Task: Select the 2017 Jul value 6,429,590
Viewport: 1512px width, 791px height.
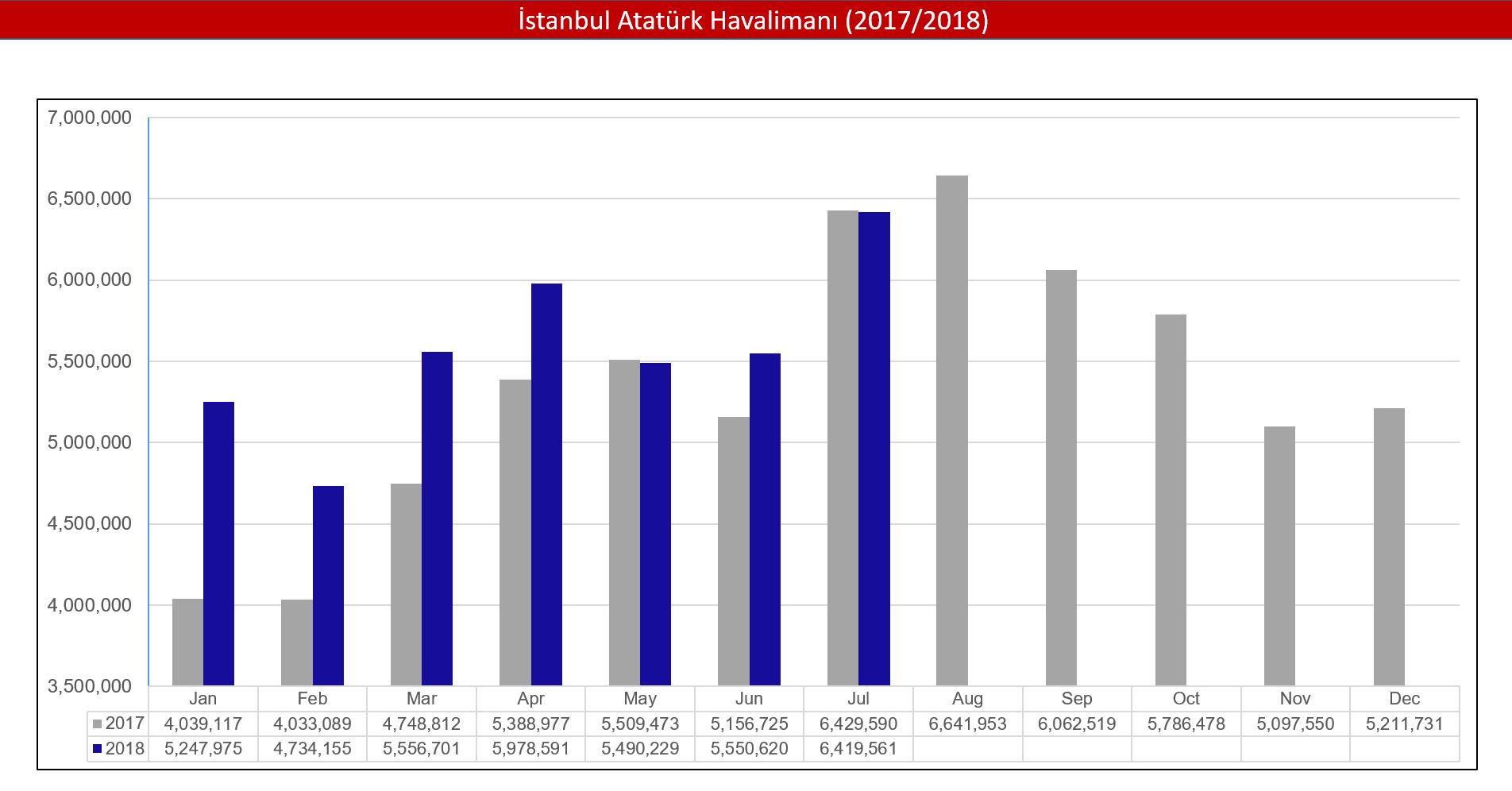Action: (858, 724)
